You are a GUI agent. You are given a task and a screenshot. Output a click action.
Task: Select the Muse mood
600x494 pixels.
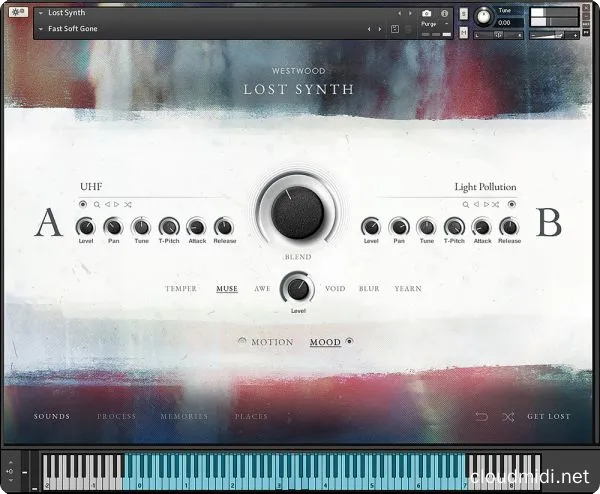[227, 289]
